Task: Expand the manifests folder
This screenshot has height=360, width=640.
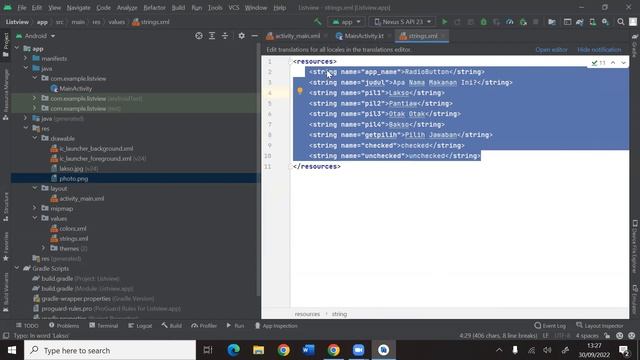Action: click(x=26, y=58)
